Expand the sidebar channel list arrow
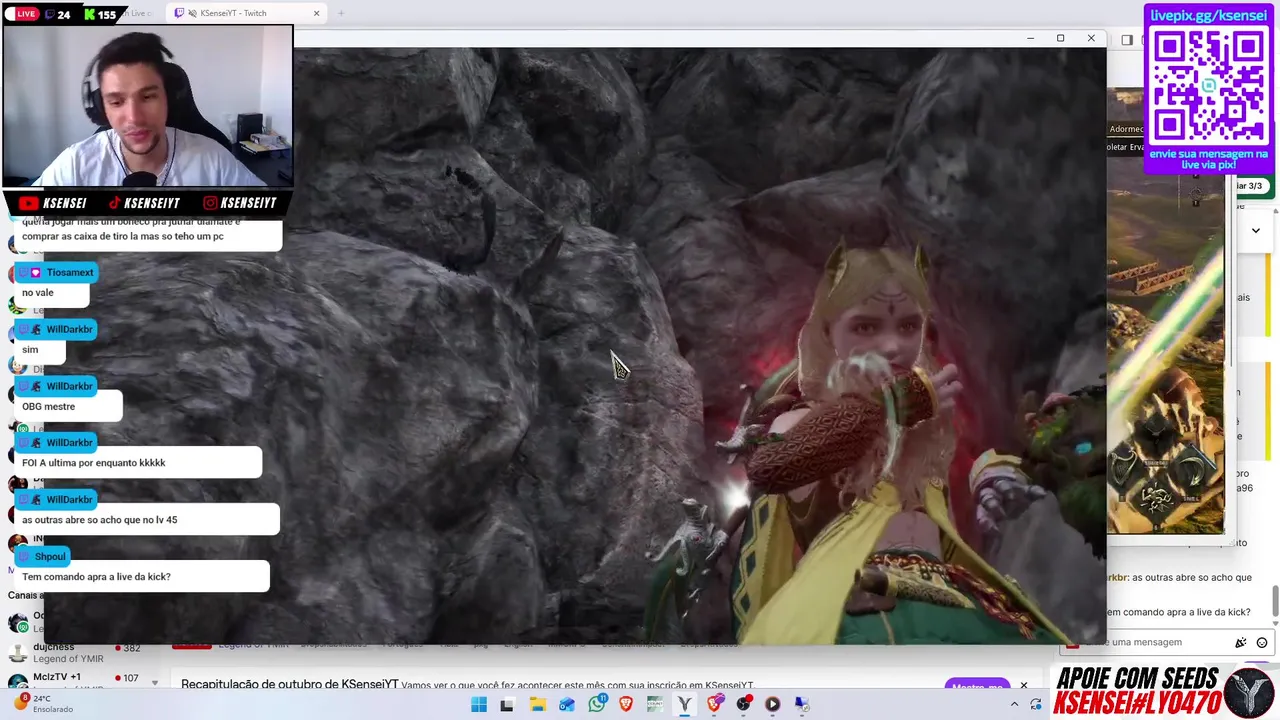 [154, 683]
